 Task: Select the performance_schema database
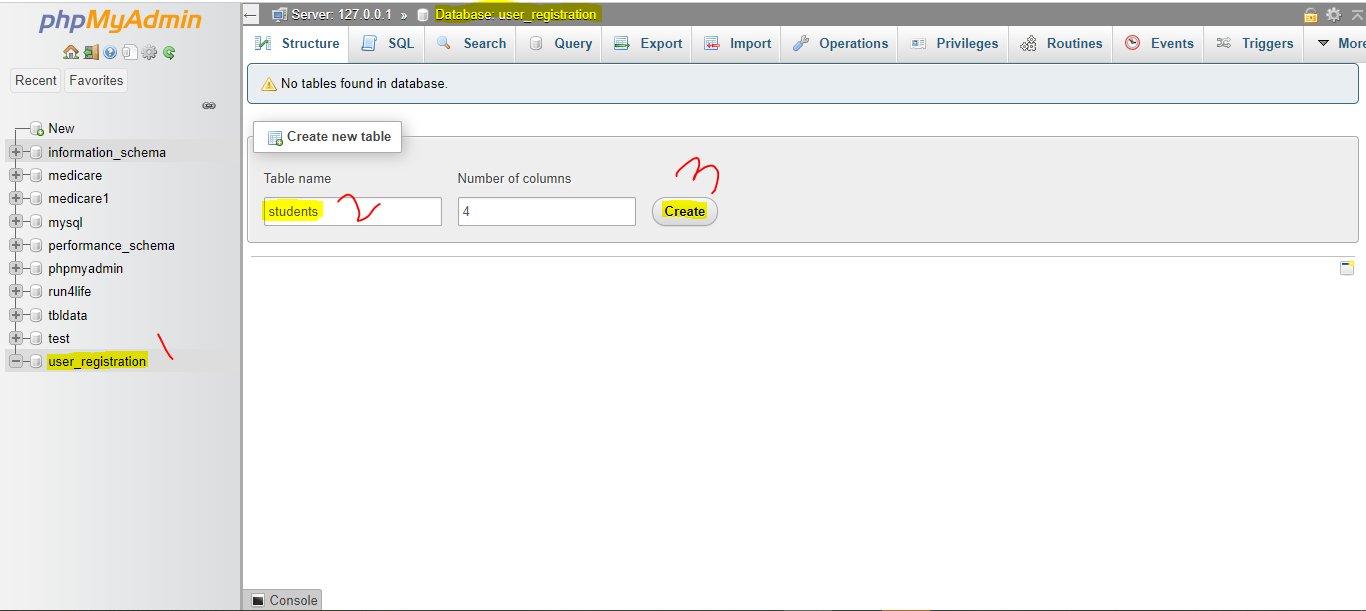point(111,245)
